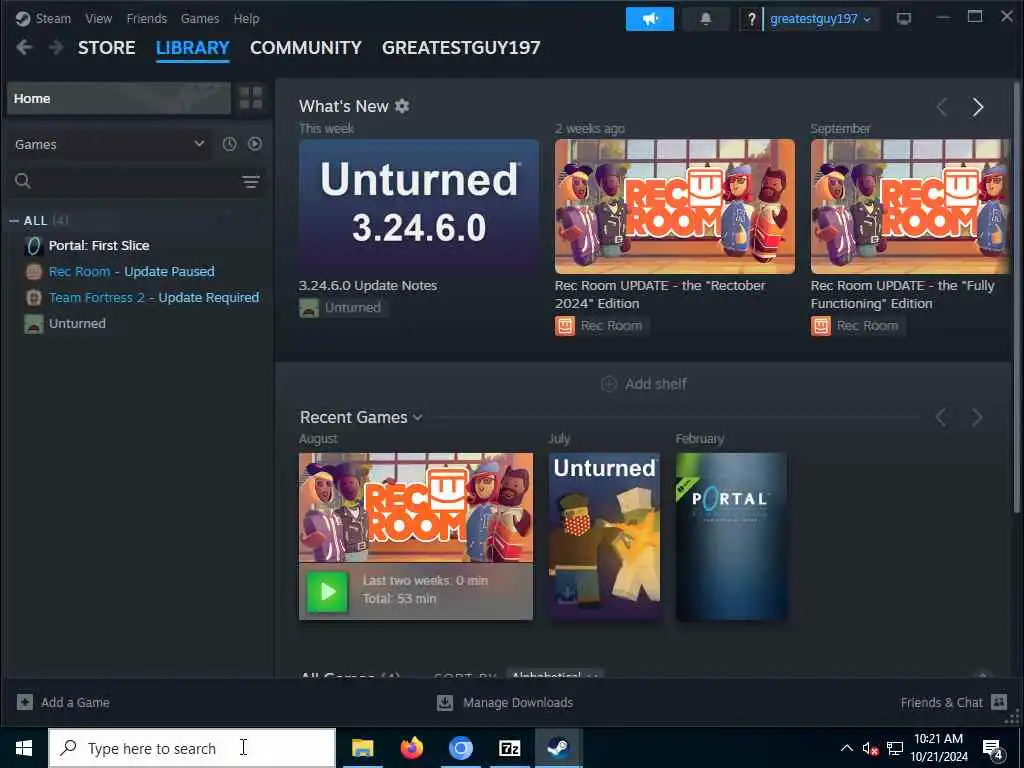Screen dimensions: 1024x768
Task: Select Rec Room - Update Paused entry
Action: click(131, 272)
